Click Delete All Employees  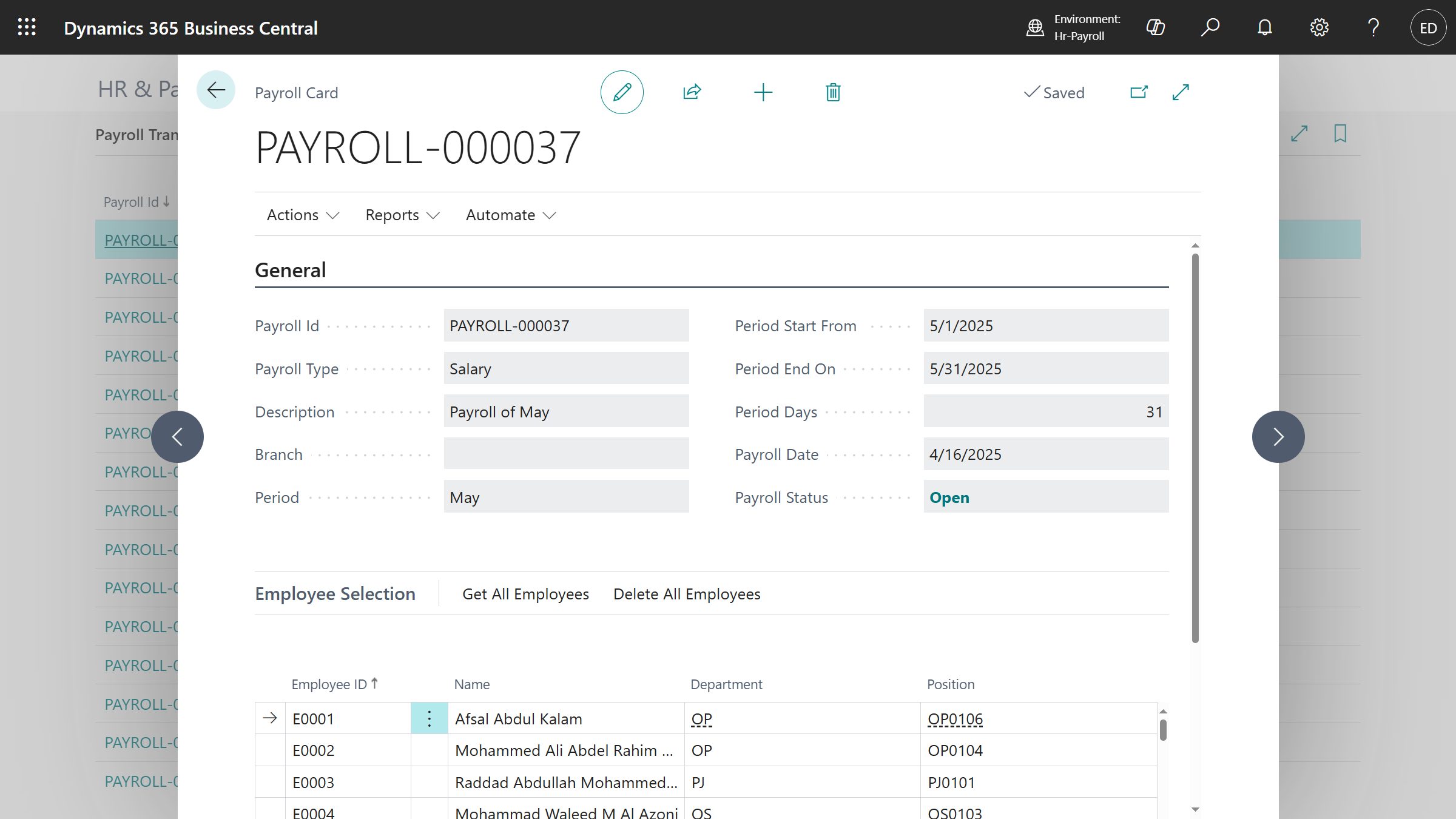pyautogui.click(x=687, y=594)
